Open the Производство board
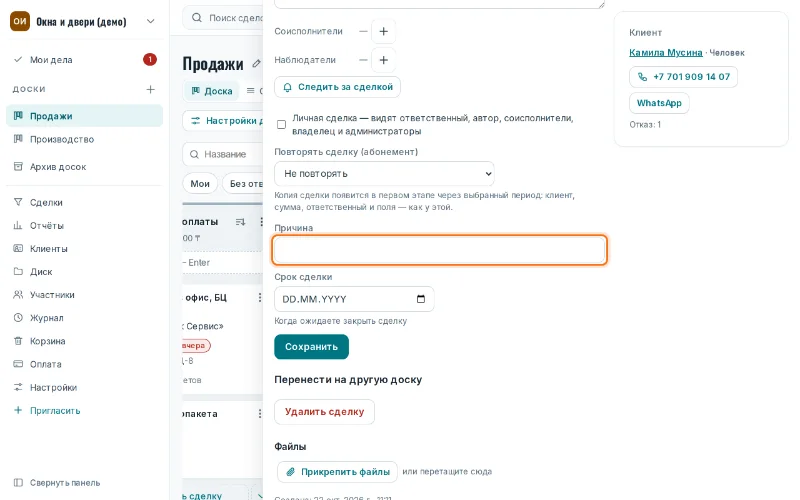This screenshot has width=800, height=500. coord(84,139)
